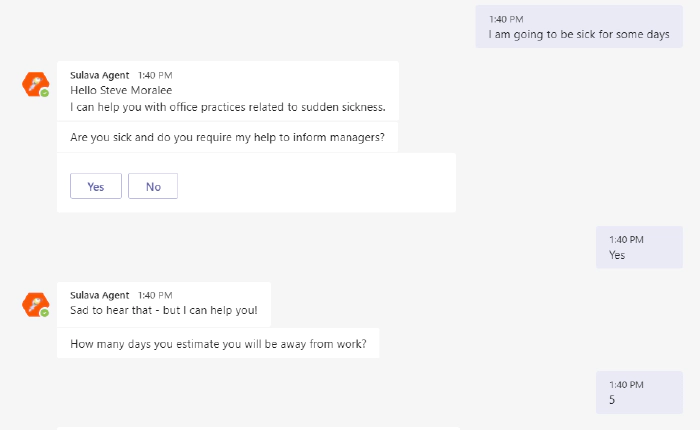Open Sulava Agent name above "Sad to hear that"
The height and width of the screenshot is (430, 700).
click(x=100, y=295)
